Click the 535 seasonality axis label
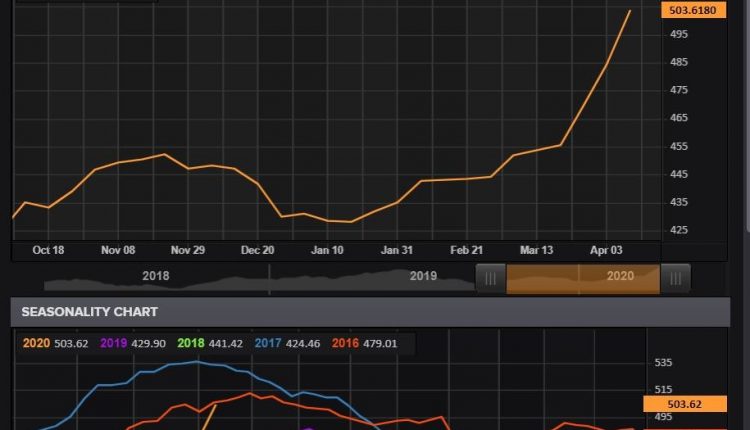Viewport: 750px width, 430px height. 663,363
